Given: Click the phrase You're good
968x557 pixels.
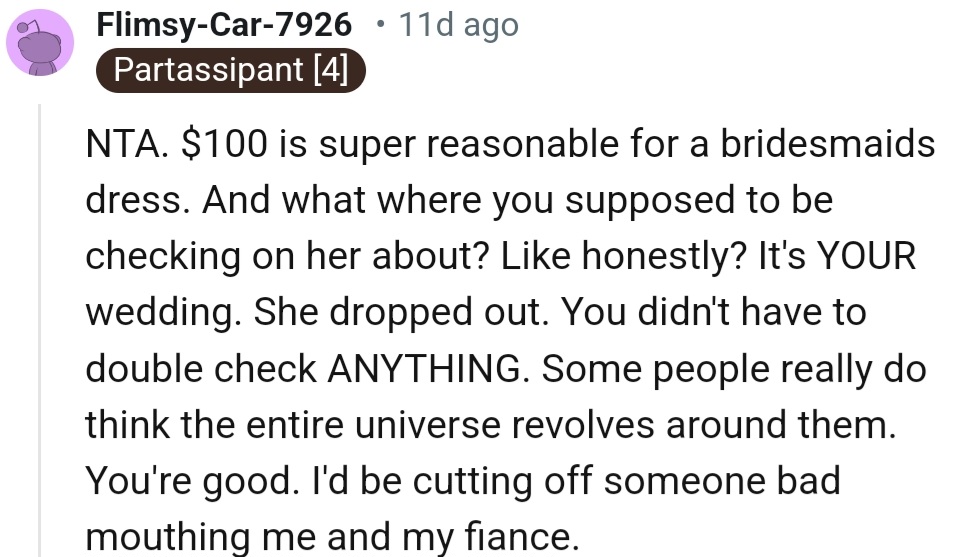Looking at the screenshot, I should tap(188, 481).
